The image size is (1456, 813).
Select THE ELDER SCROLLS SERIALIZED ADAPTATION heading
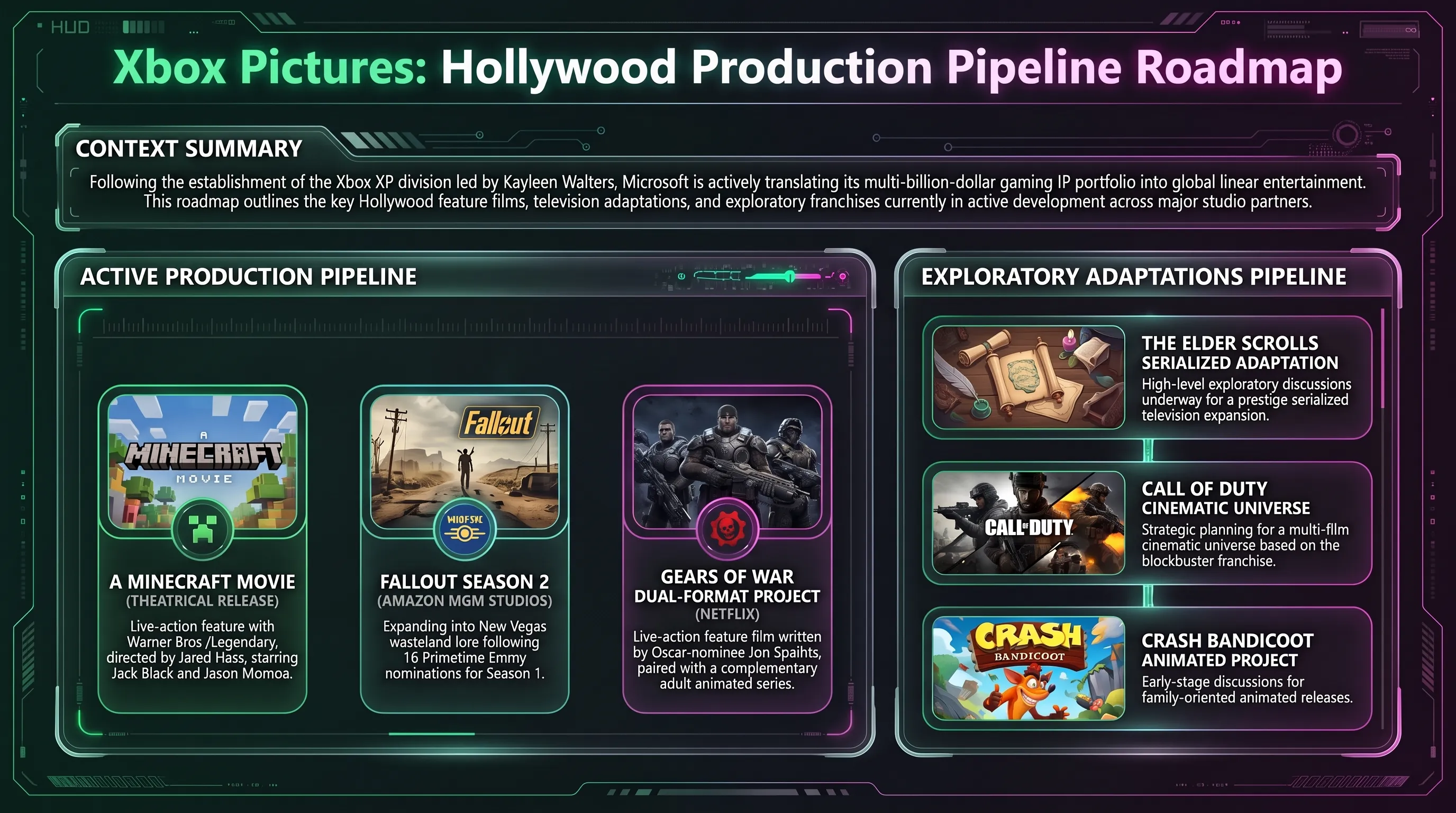pos(1240,353)
